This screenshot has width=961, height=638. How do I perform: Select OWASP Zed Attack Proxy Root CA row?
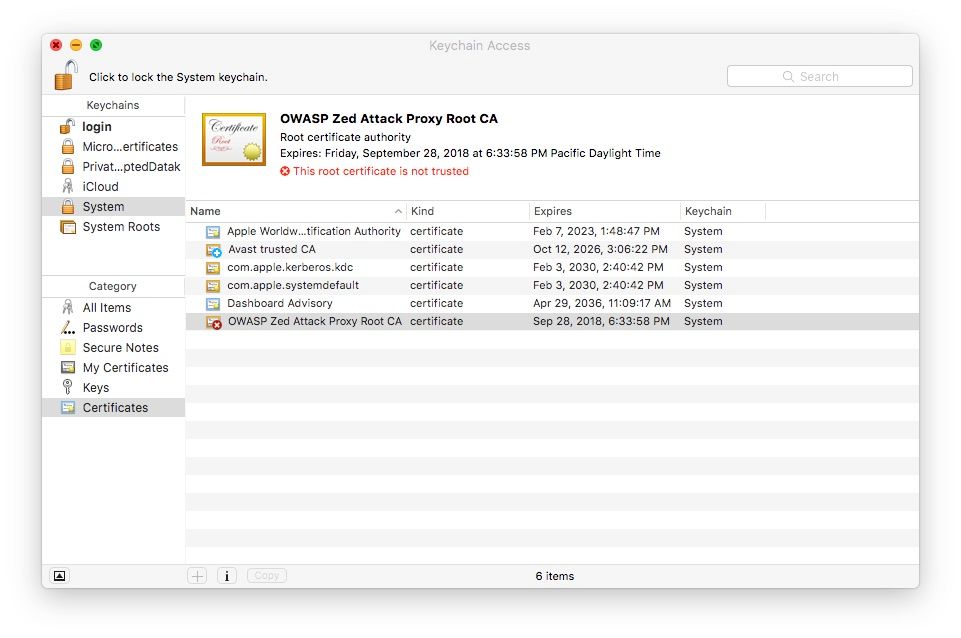coord(552,321)
